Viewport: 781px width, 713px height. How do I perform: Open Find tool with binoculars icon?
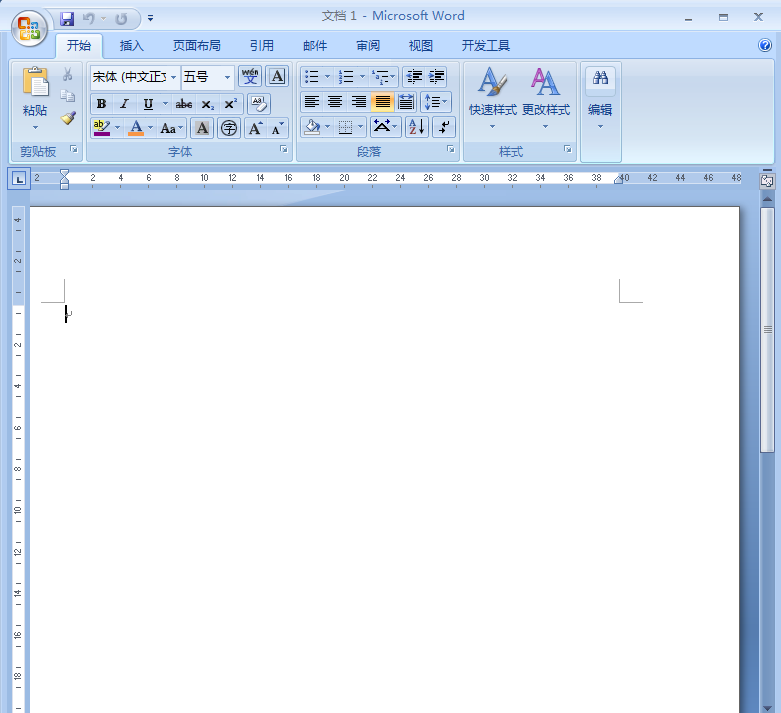tap(600, 78)
